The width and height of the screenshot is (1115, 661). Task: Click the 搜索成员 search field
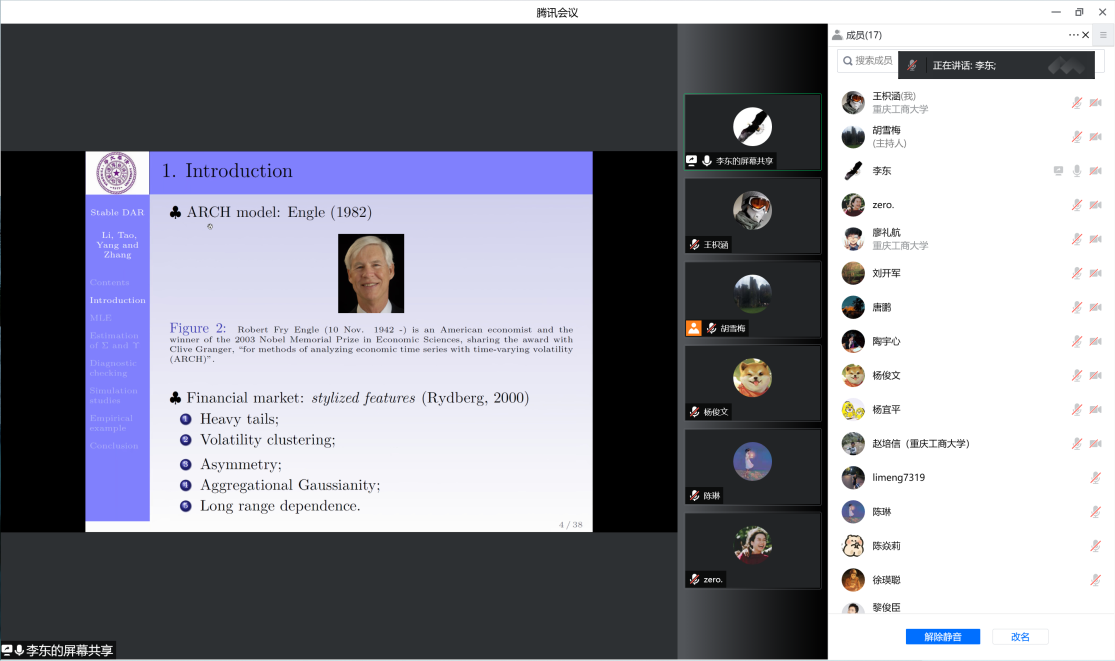870,61
